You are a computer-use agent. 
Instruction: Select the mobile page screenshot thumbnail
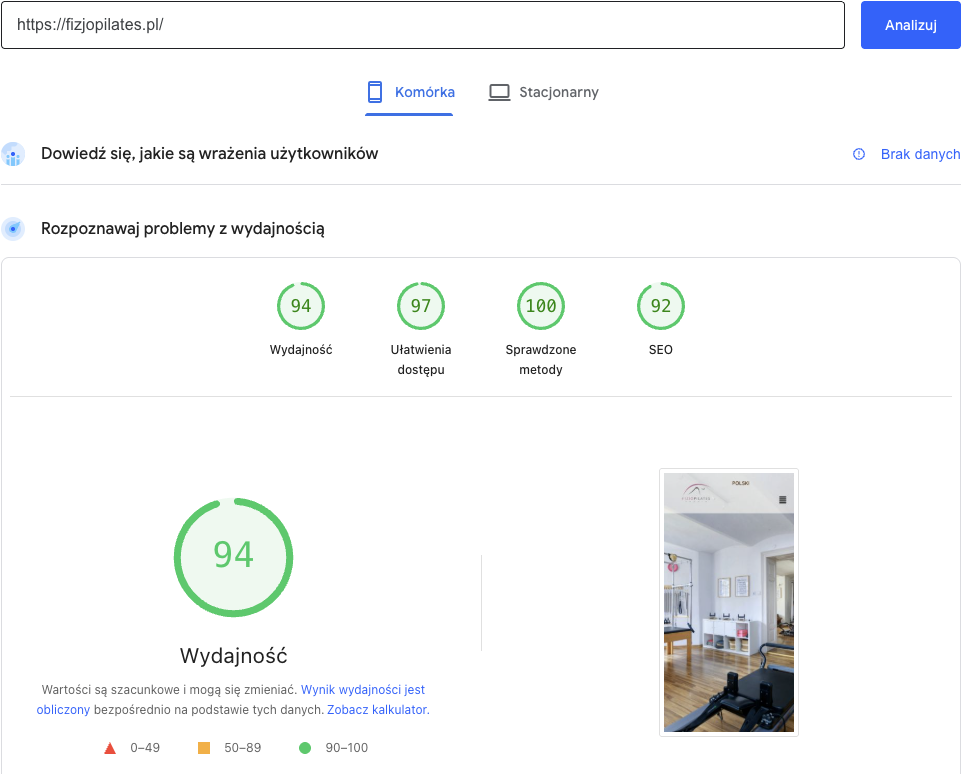click(x=728, y=602)
